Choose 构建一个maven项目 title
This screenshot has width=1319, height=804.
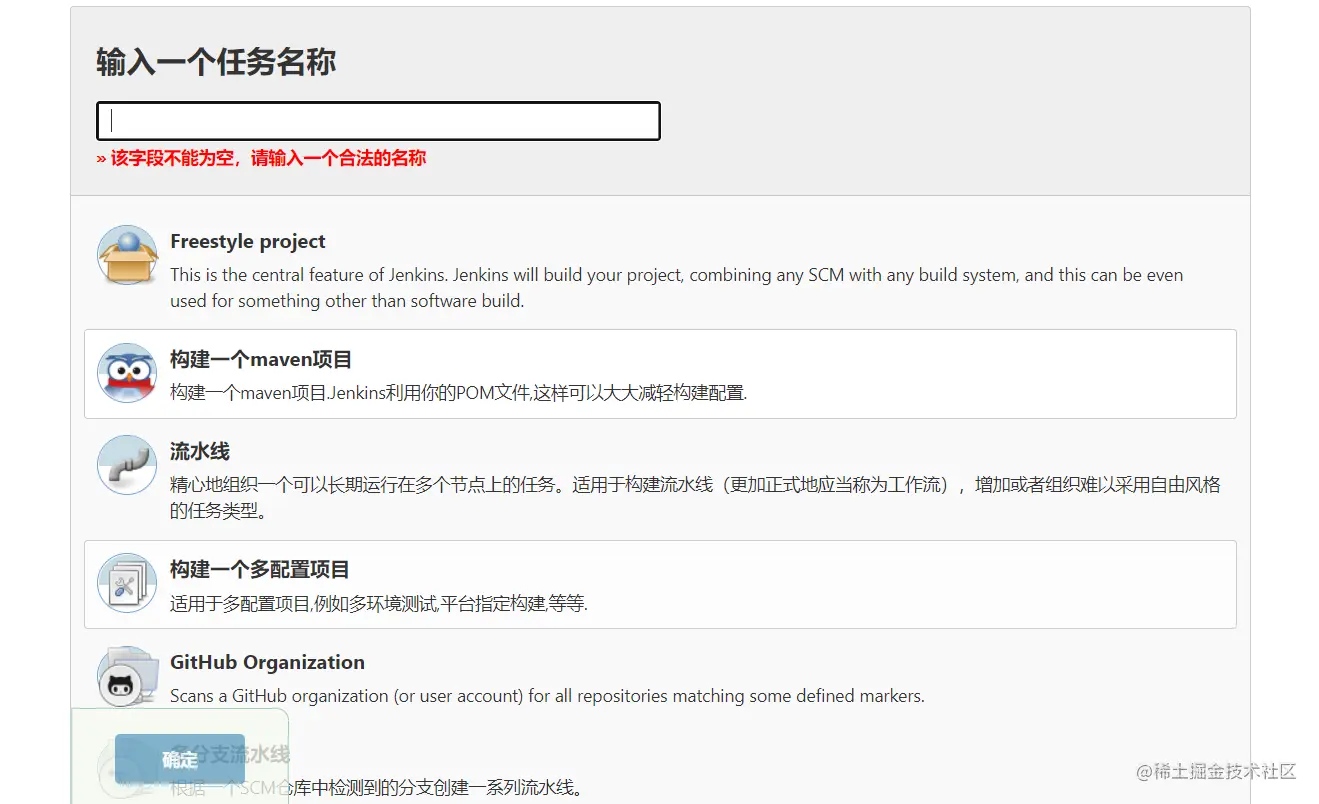(x=261, y=359)
